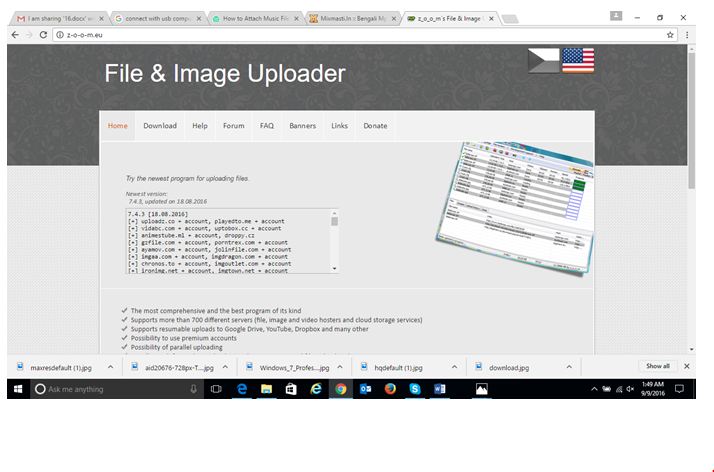Expand options for hqdefault (1).jpg download
This screenshot has width=714, height=472.
point(454,367)
